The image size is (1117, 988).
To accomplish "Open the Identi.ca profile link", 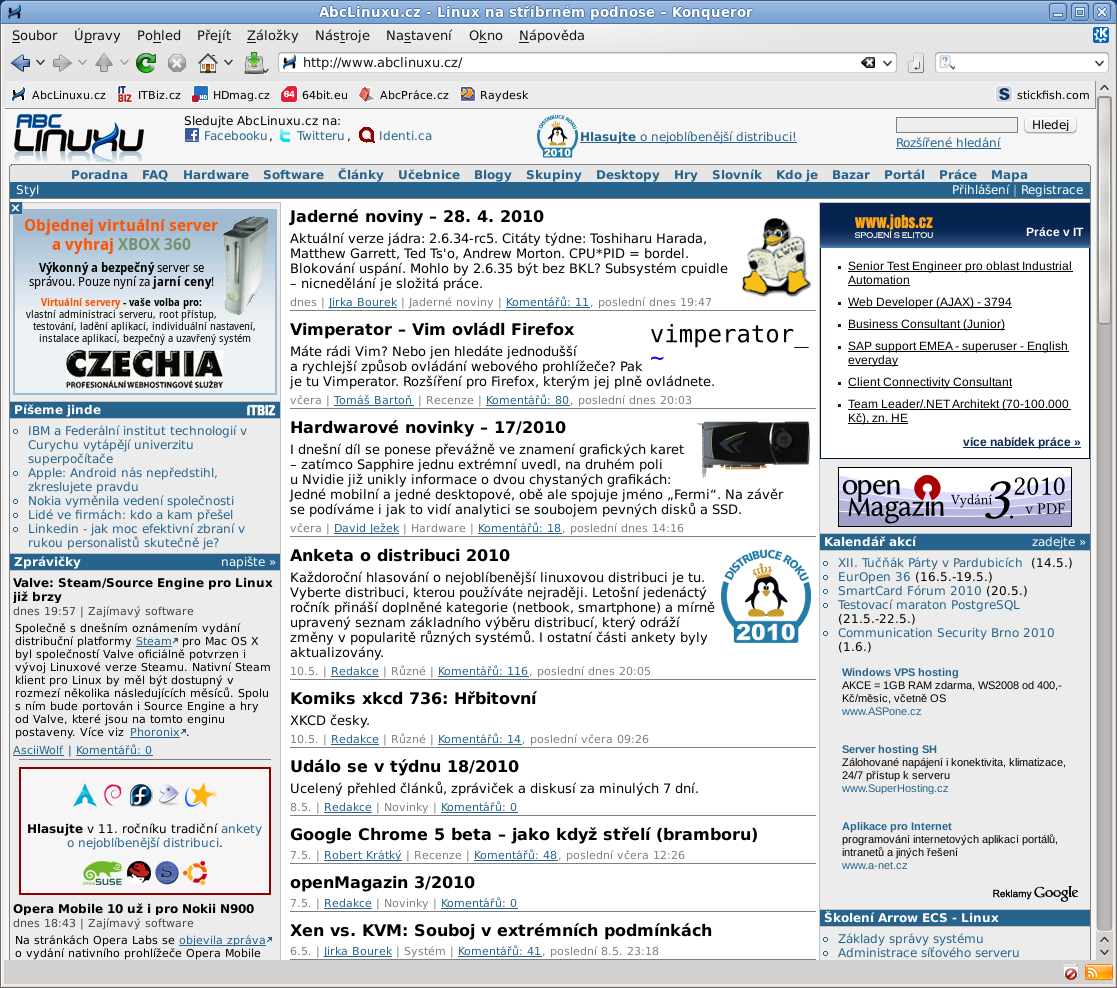I will tap(395, 136).
